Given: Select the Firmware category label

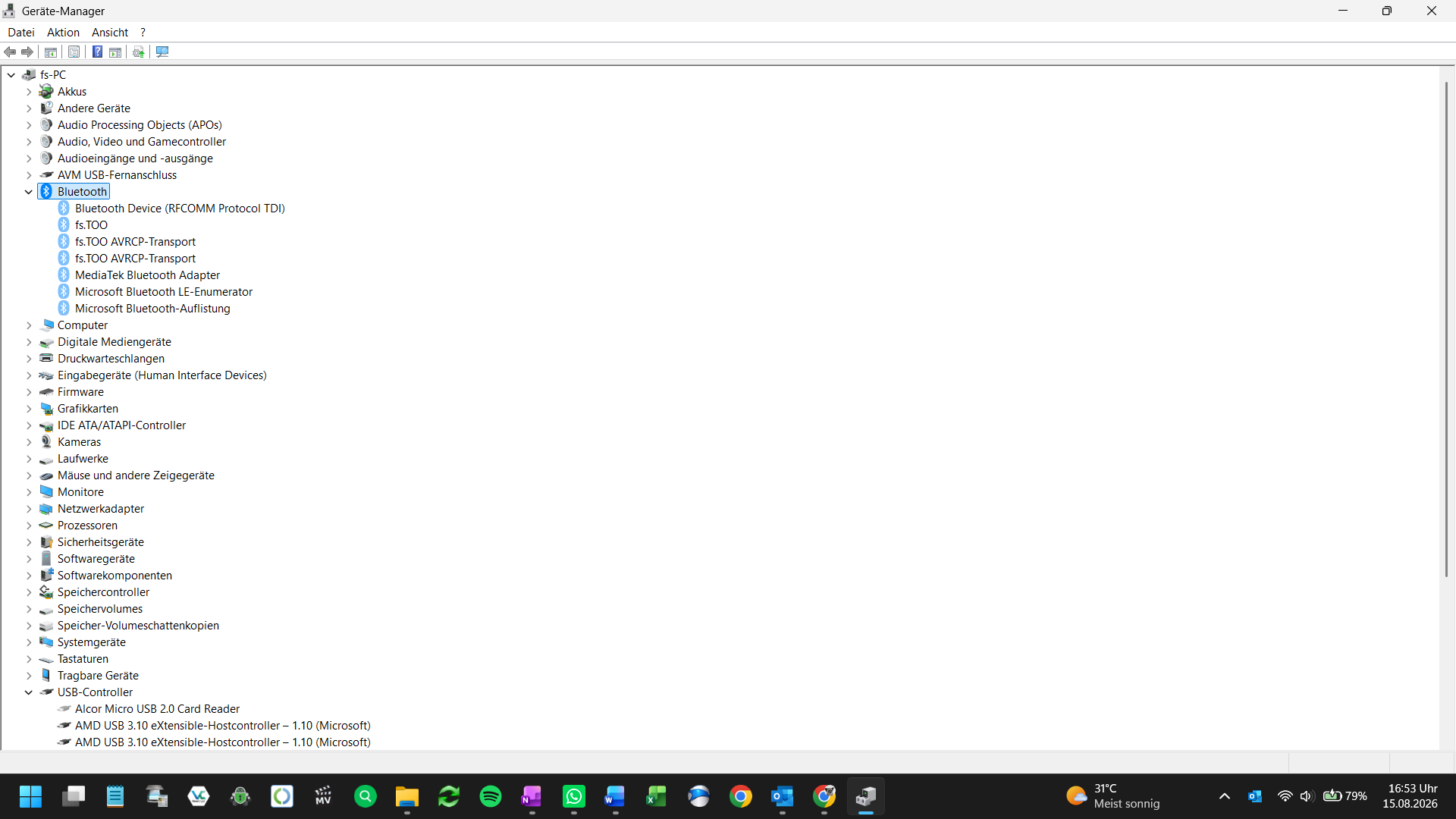Looking at the screenshot, I should (x=80, y=391).
